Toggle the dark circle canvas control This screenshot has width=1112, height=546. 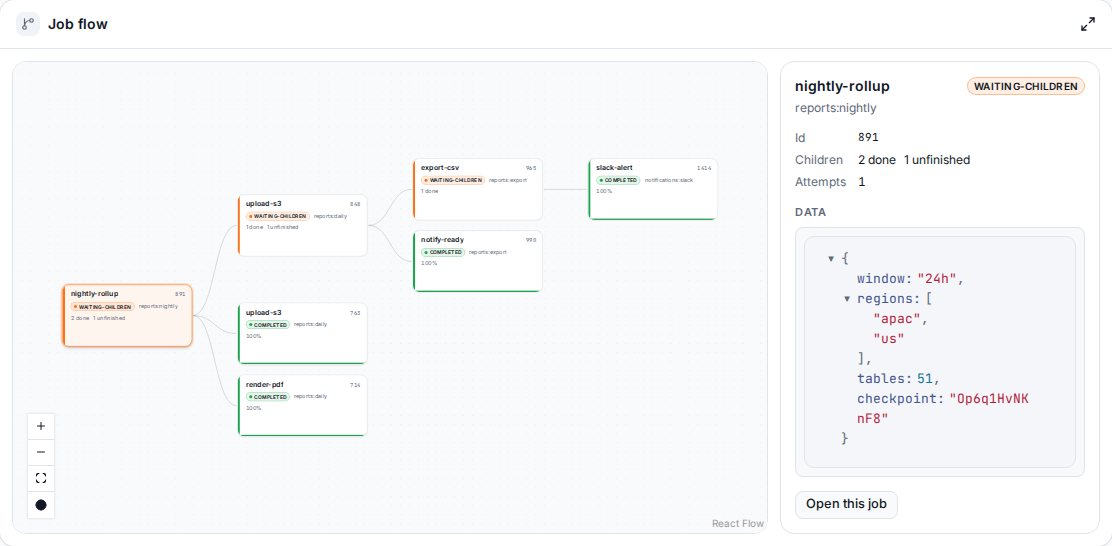pos(41,505)
